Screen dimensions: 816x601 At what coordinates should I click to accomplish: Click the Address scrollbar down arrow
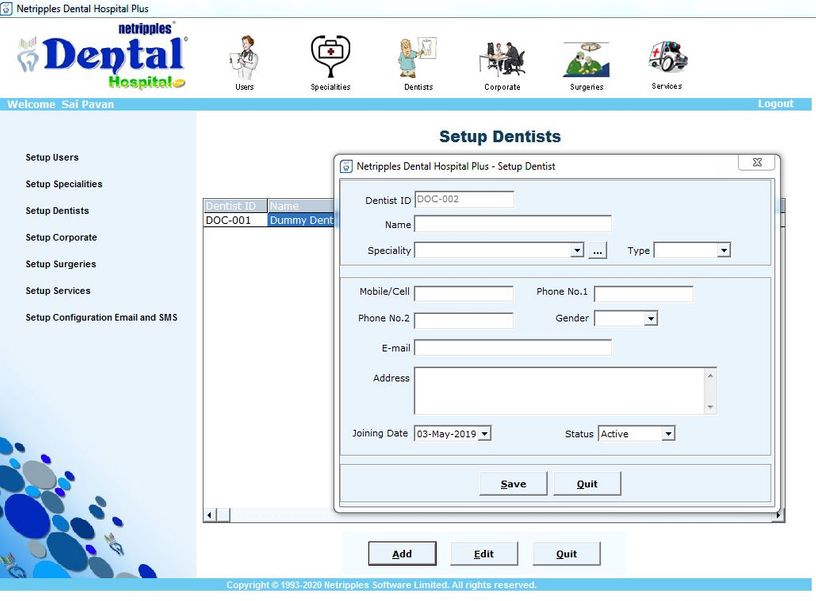(x=710, y=407)
